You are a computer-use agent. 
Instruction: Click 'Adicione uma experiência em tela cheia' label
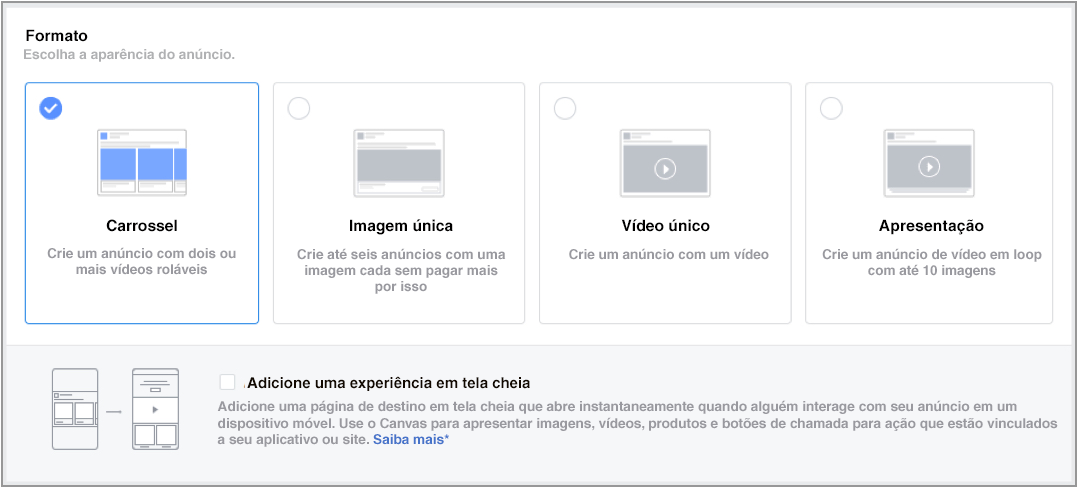click(389, 382)
